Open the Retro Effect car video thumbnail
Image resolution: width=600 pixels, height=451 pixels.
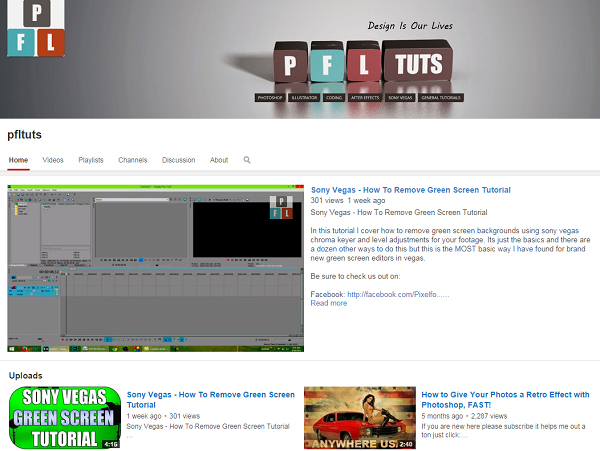point(359,417)
